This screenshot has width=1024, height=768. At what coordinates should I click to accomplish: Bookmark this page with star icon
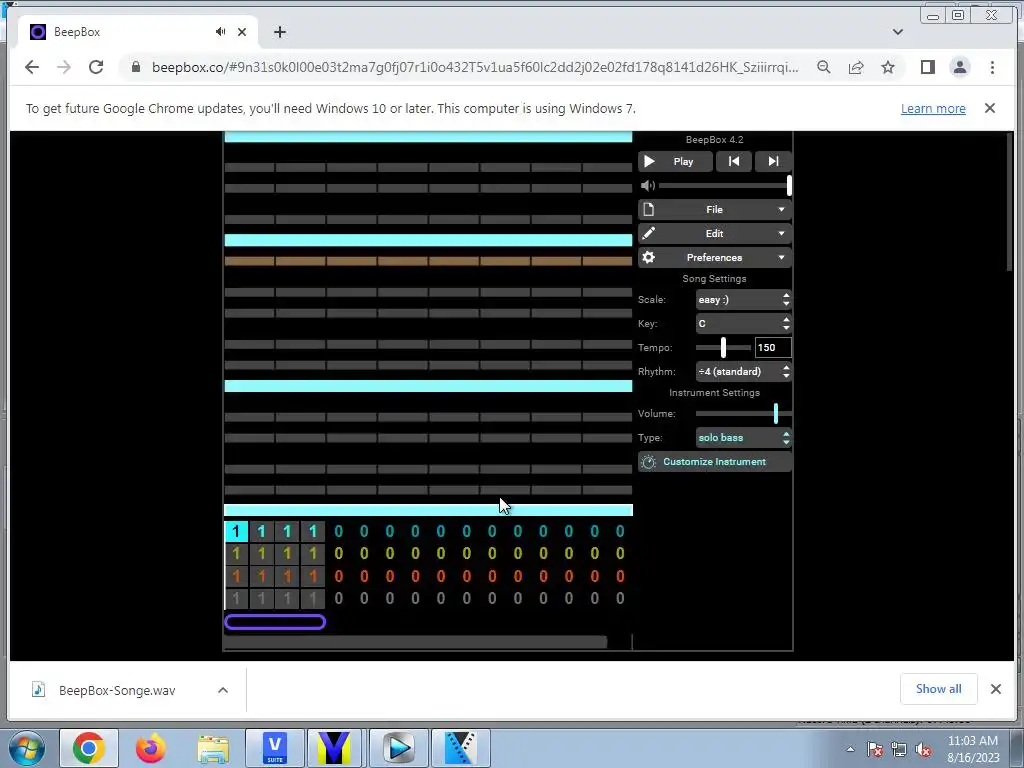click(x=888, y=67)
